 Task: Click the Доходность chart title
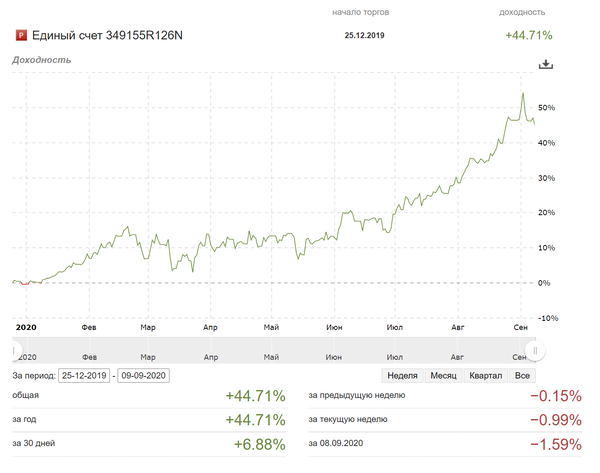[41, 60]
